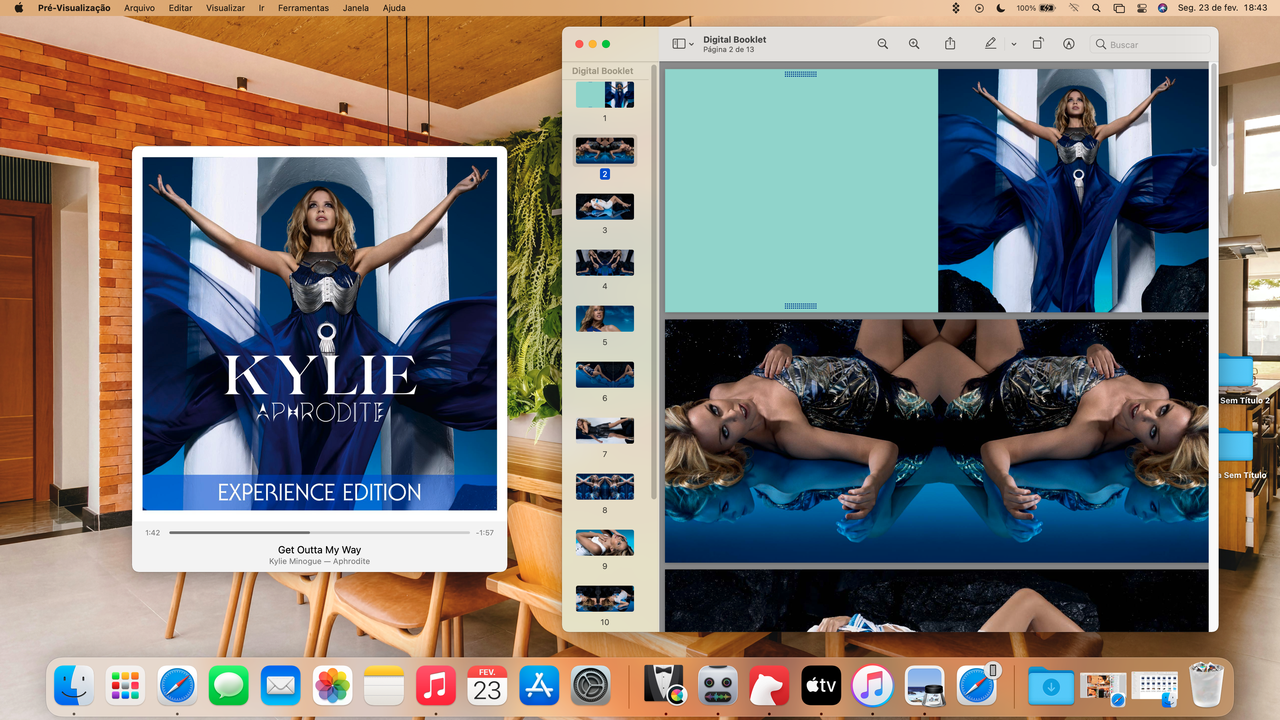Viewport: 1280px width, 720px height.
Task: Toggle Focus moon icon in menu bar
Action: (1001, 8)
